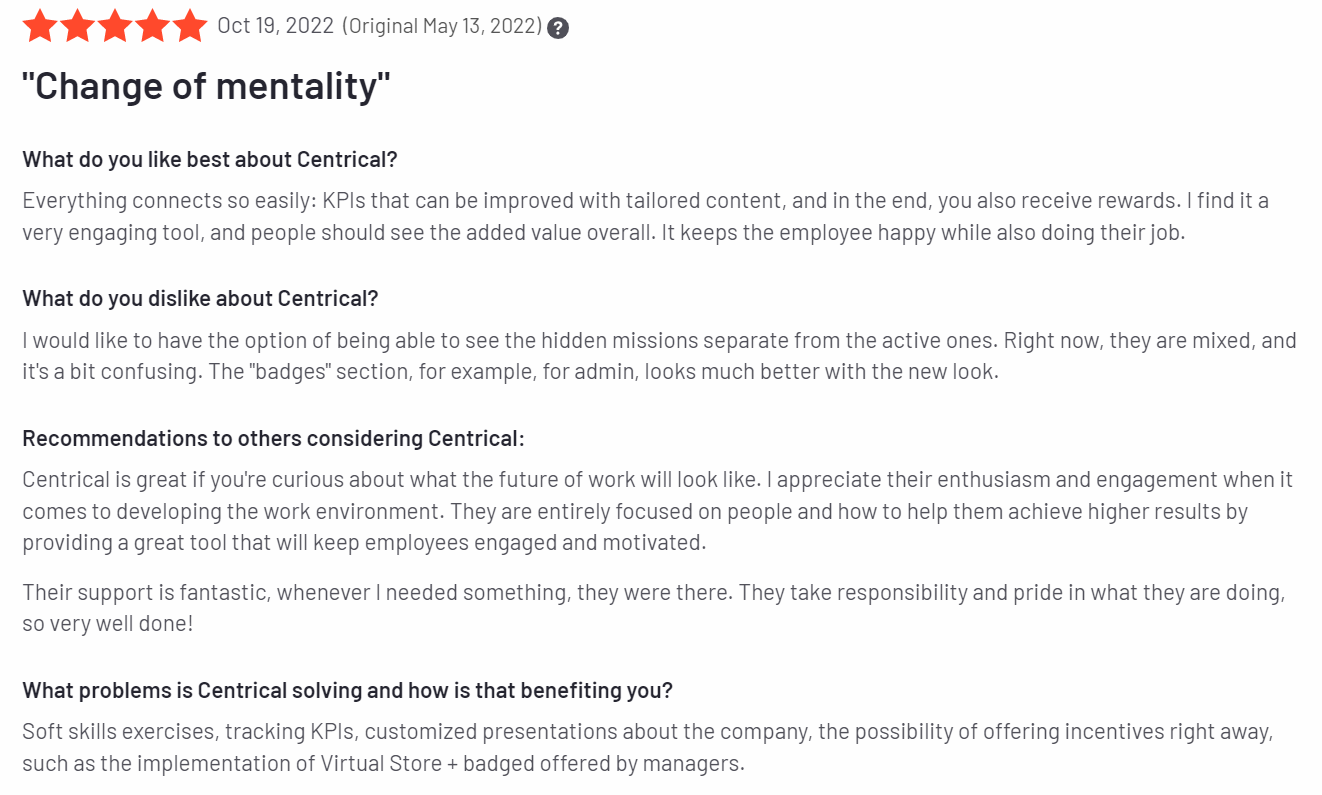Click the Oct 19, 2022 review date
The image size is (1322, 795).
276,26
